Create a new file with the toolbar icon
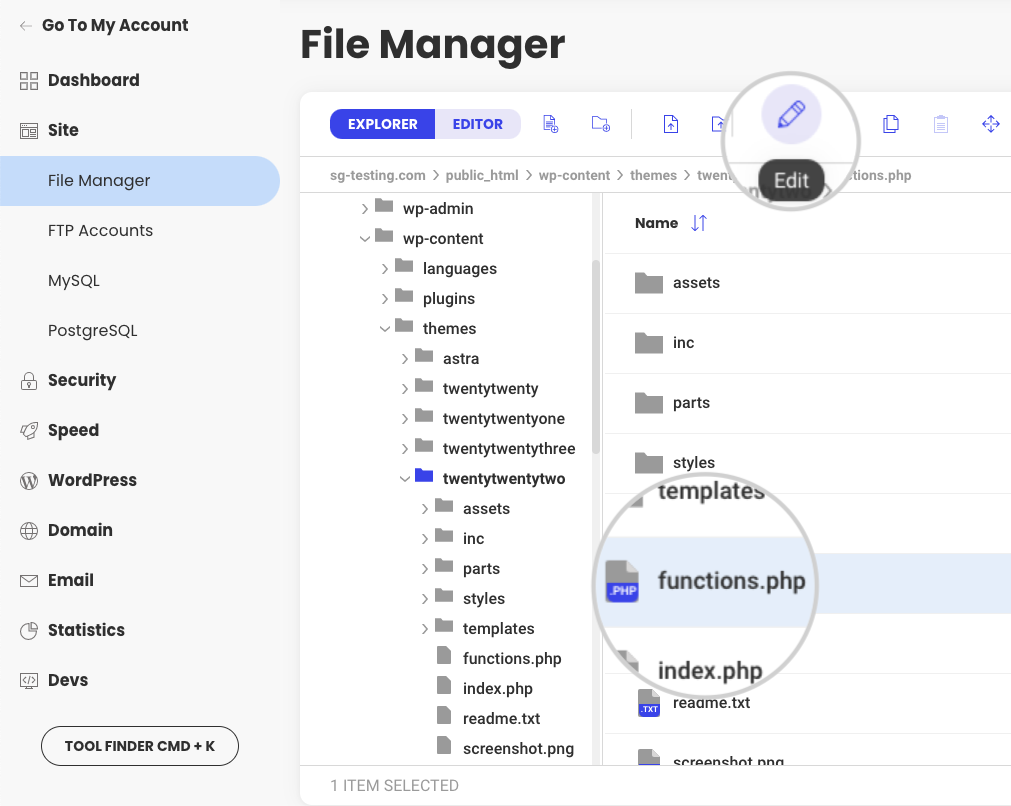Screen dimensions: 1011x806 (x=551, y=124)
